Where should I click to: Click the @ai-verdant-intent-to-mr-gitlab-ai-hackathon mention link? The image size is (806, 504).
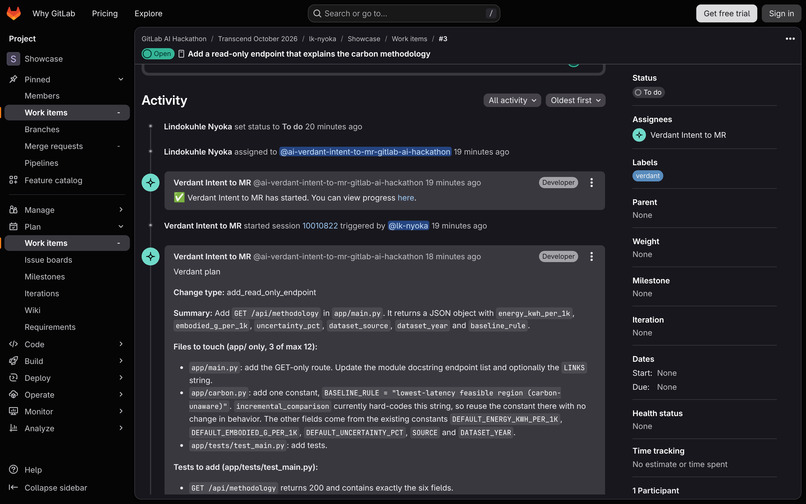tap(365, 152)
